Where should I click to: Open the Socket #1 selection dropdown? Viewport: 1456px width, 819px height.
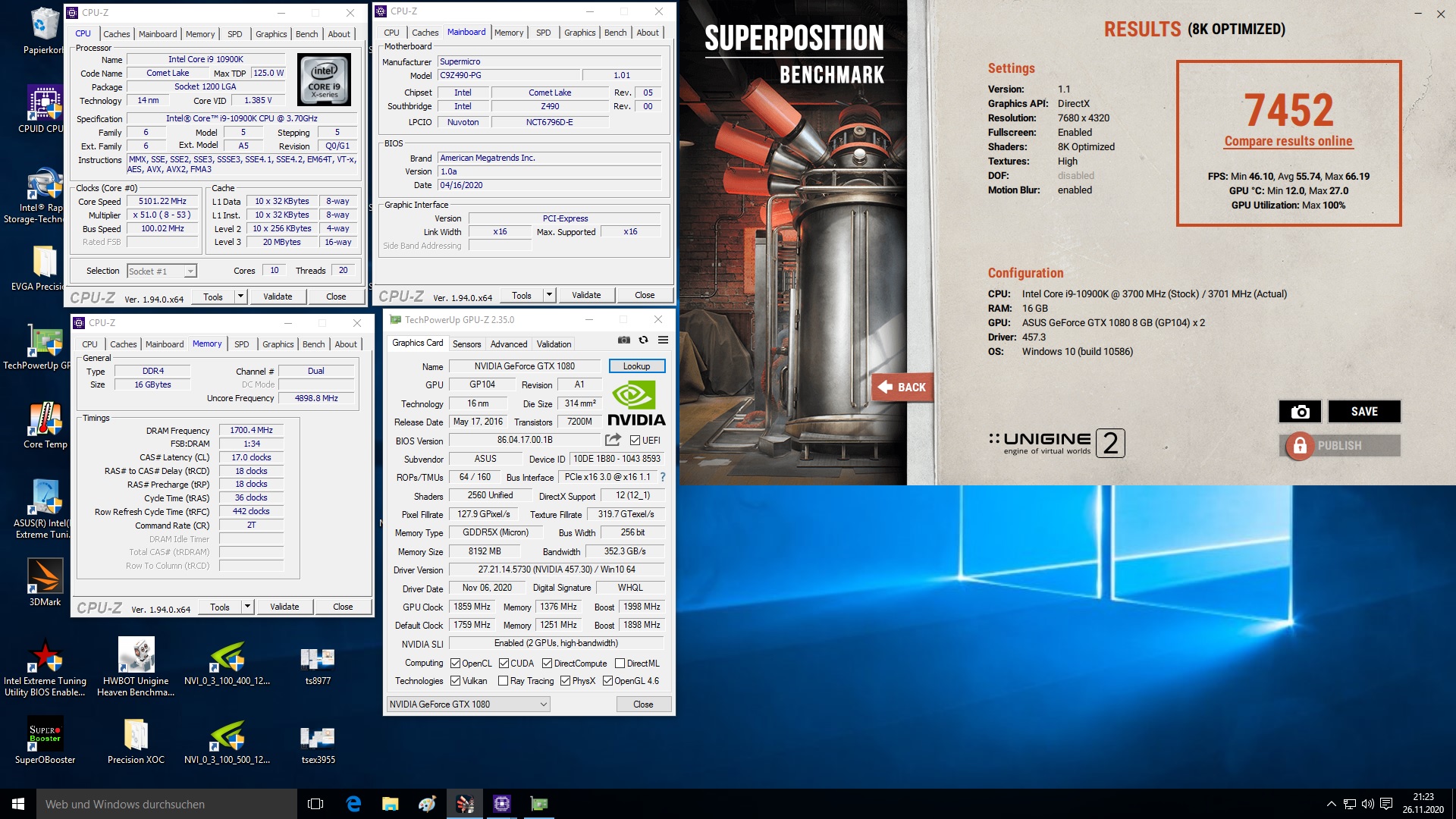(x=162, y=271)
